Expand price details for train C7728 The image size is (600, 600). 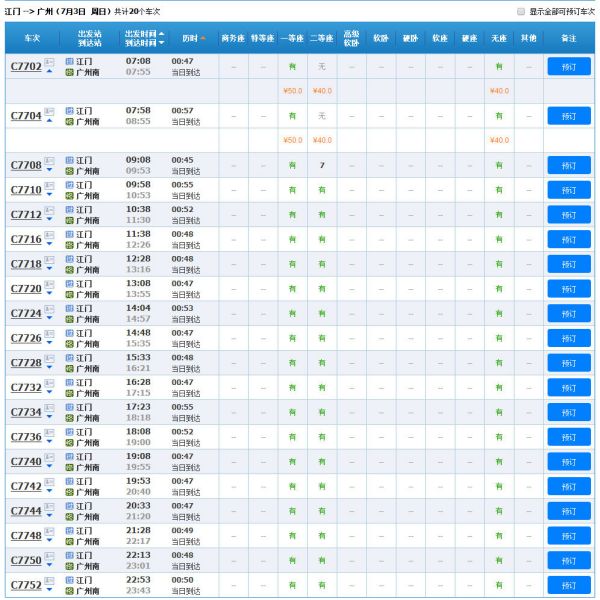49,367
